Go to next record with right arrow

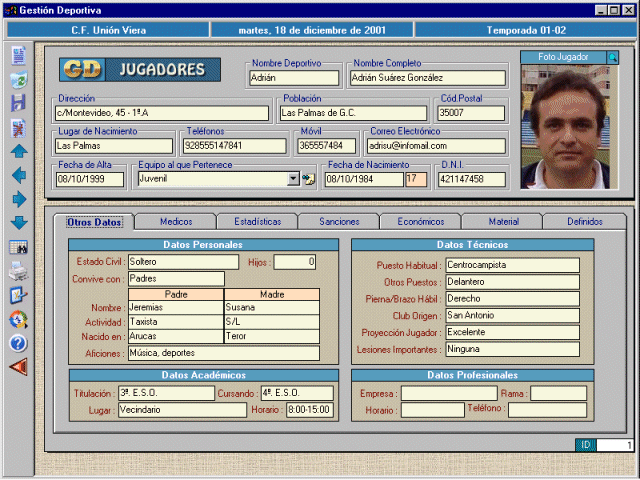(x=19, y=200)
